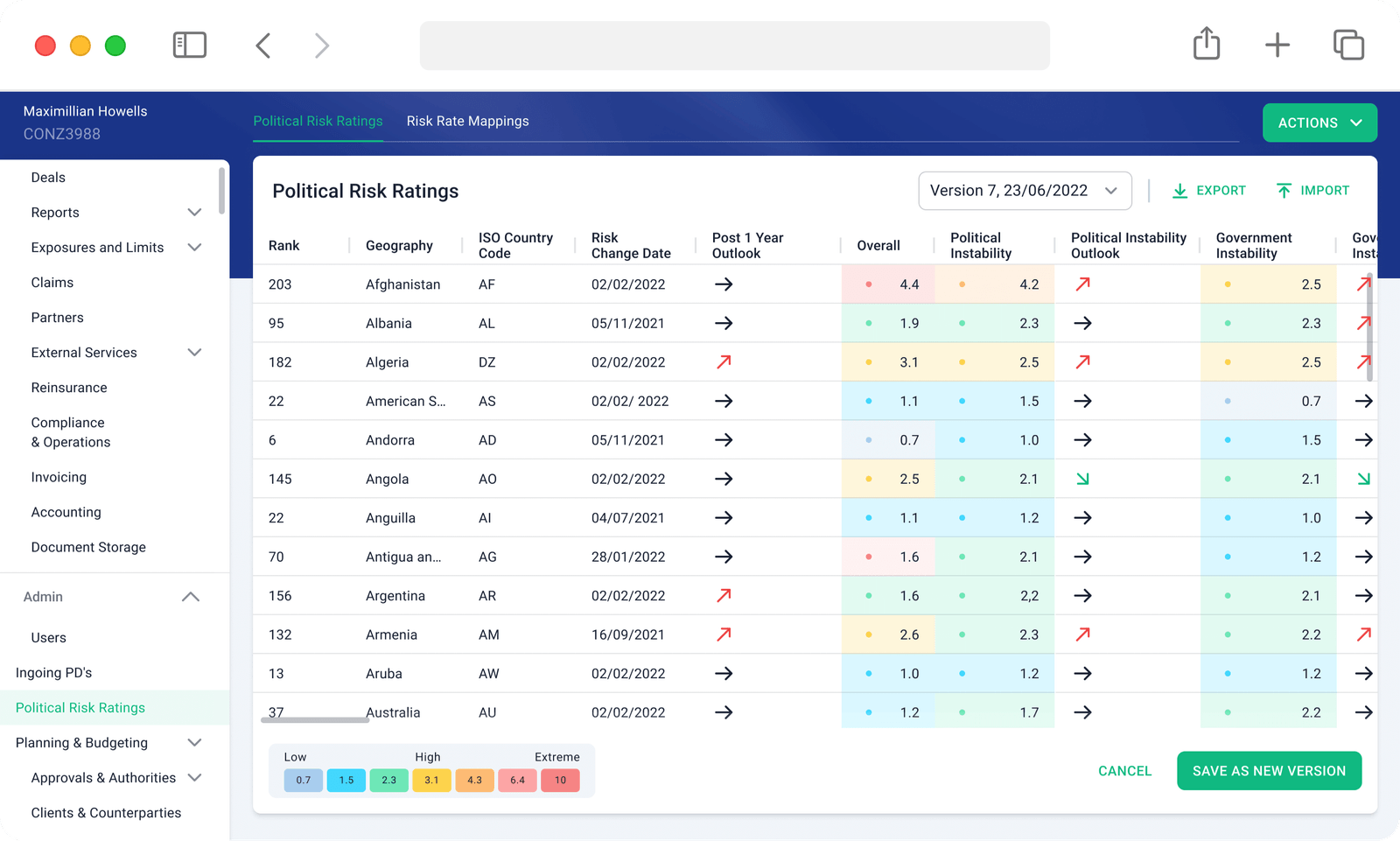Screen dimensions: 1400x841
Task: Open Claims in the sidebar
Action: pos(52,283)
